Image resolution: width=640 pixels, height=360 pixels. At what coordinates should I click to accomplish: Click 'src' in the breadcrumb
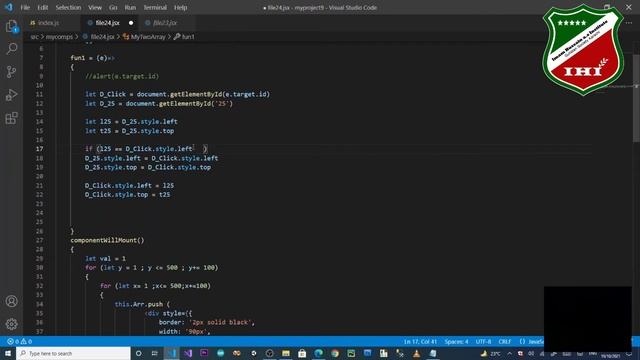[34, 37]
